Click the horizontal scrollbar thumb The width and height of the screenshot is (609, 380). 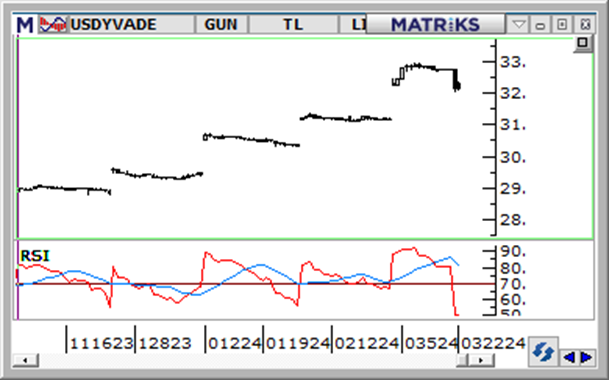pos(462,360)
